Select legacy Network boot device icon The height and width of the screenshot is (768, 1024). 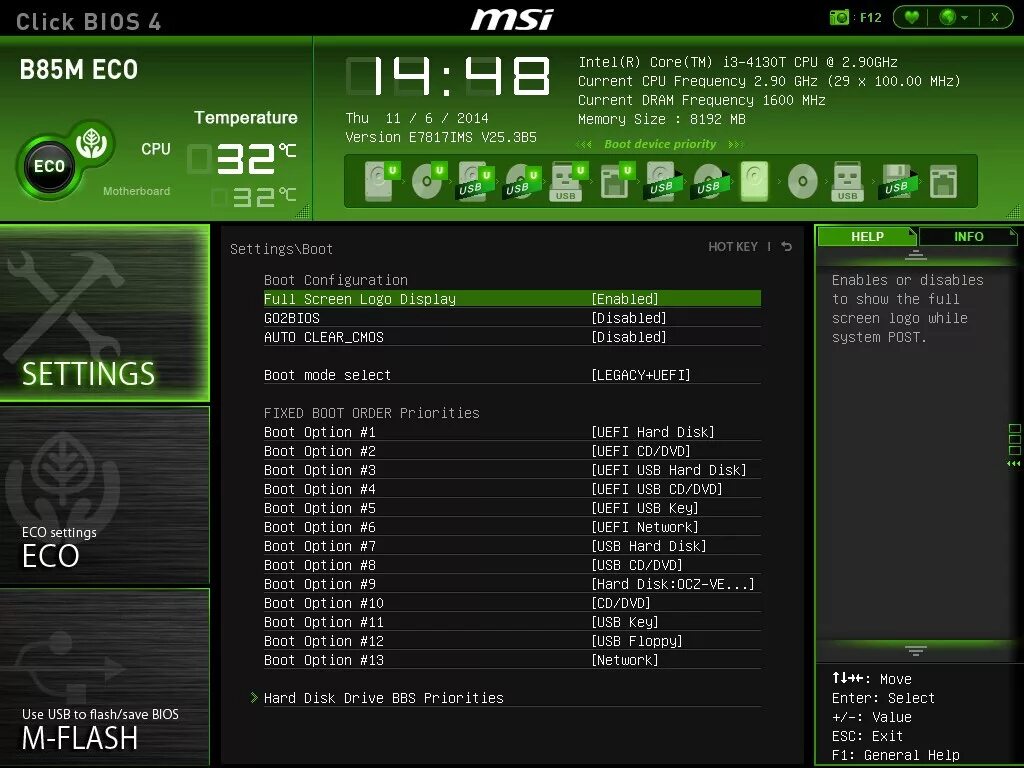(x=943, y=181)
